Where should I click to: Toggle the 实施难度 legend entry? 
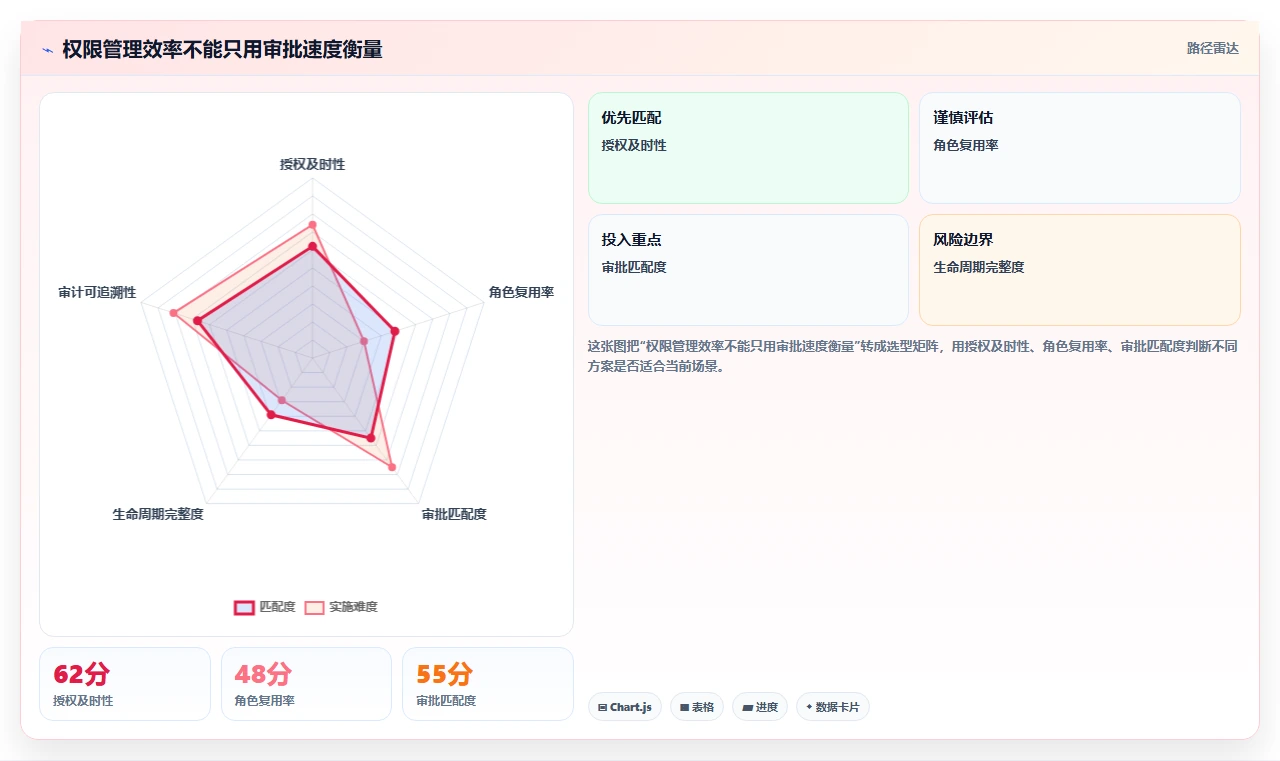coord(341,607)
